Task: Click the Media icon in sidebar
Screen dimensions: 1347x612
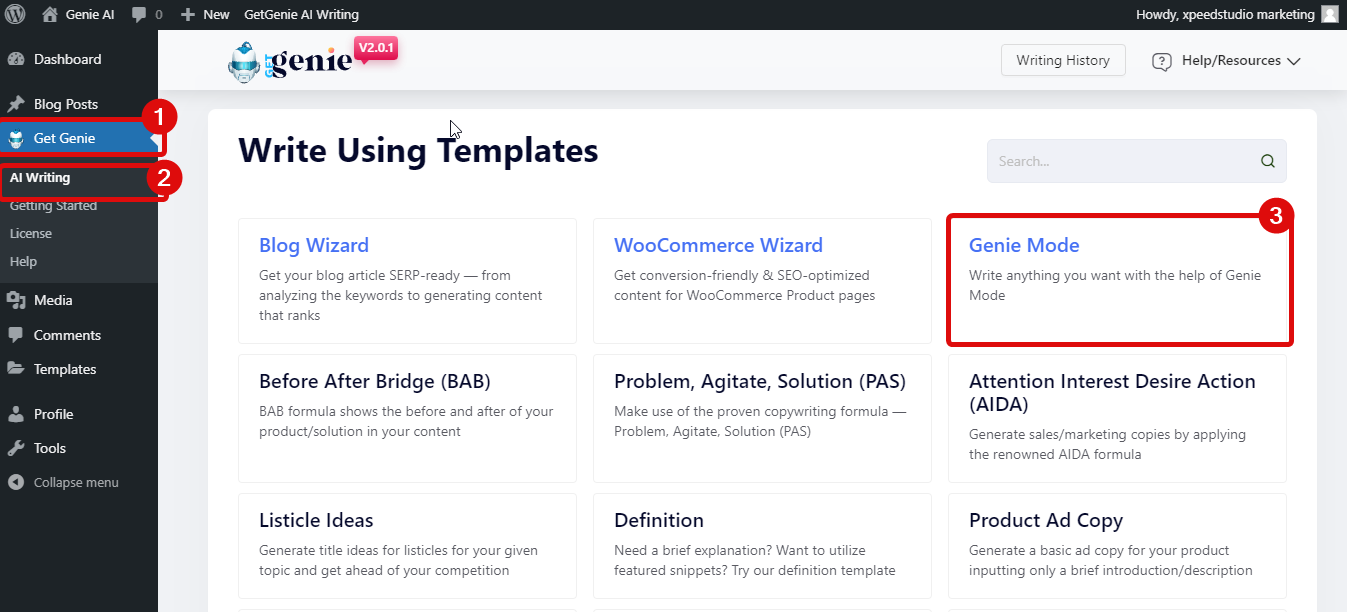Action: (16, 300)
